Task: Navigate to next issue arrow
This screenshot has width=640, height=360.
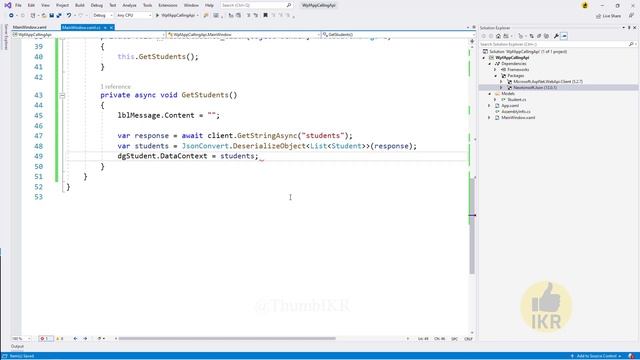Action: (x=85, y=339)
